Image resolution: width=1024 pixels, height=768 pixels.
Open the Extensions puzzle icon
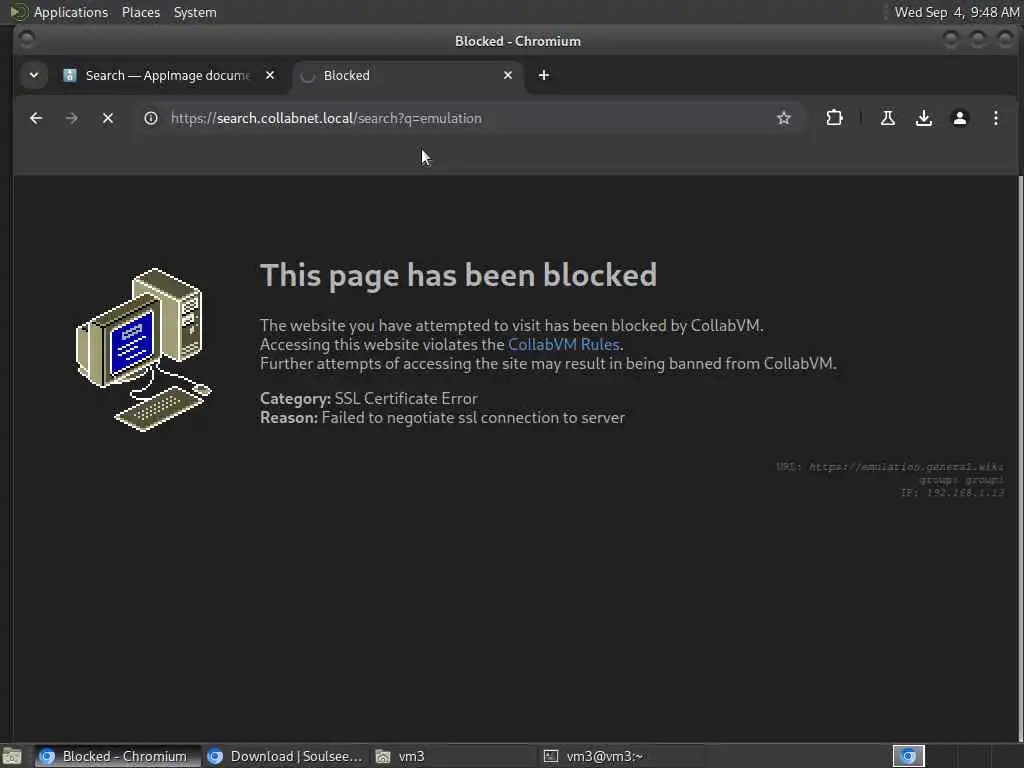coord(834,118)
